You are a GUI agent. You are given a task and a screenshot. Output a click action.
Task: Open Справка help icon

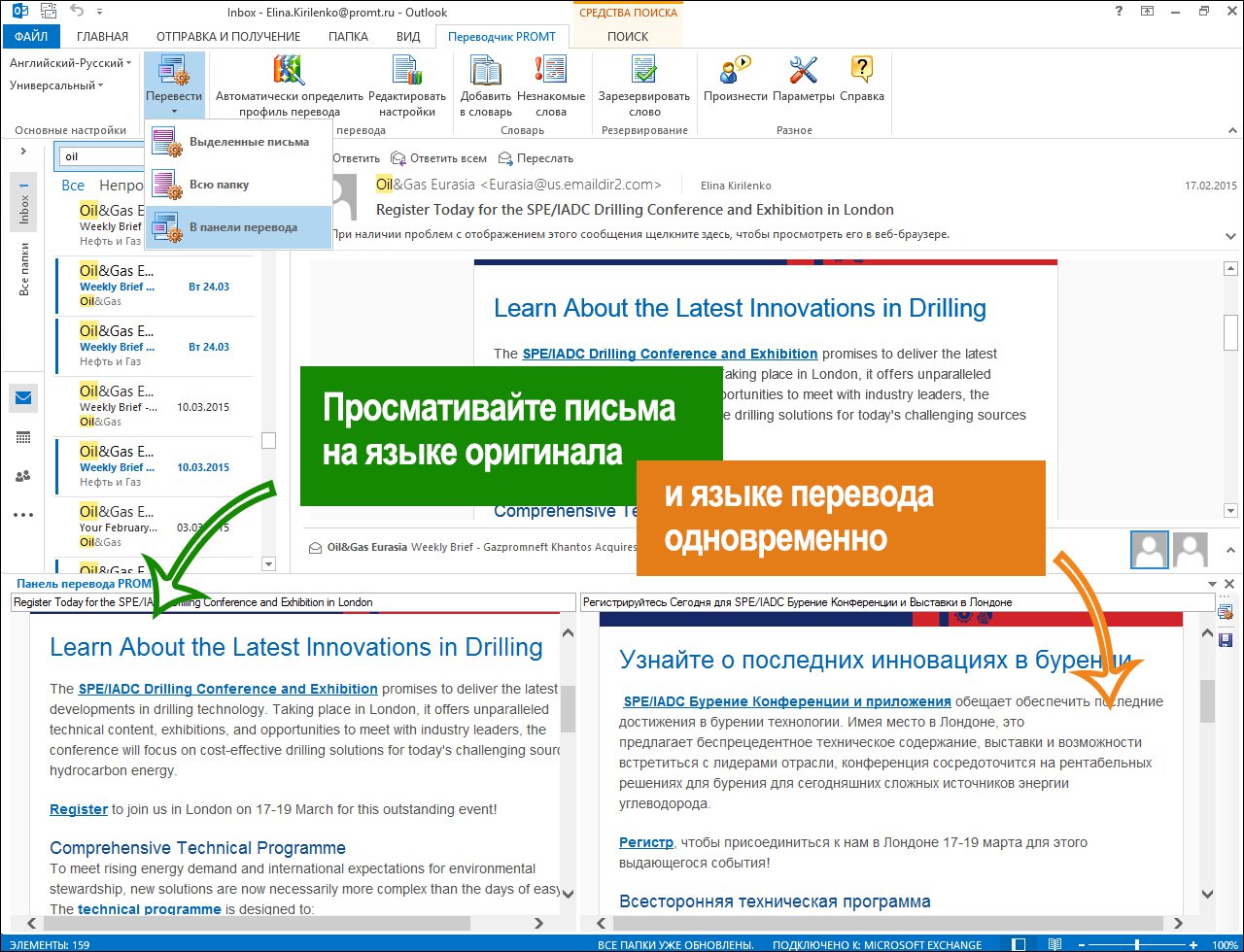pos(862,71)
